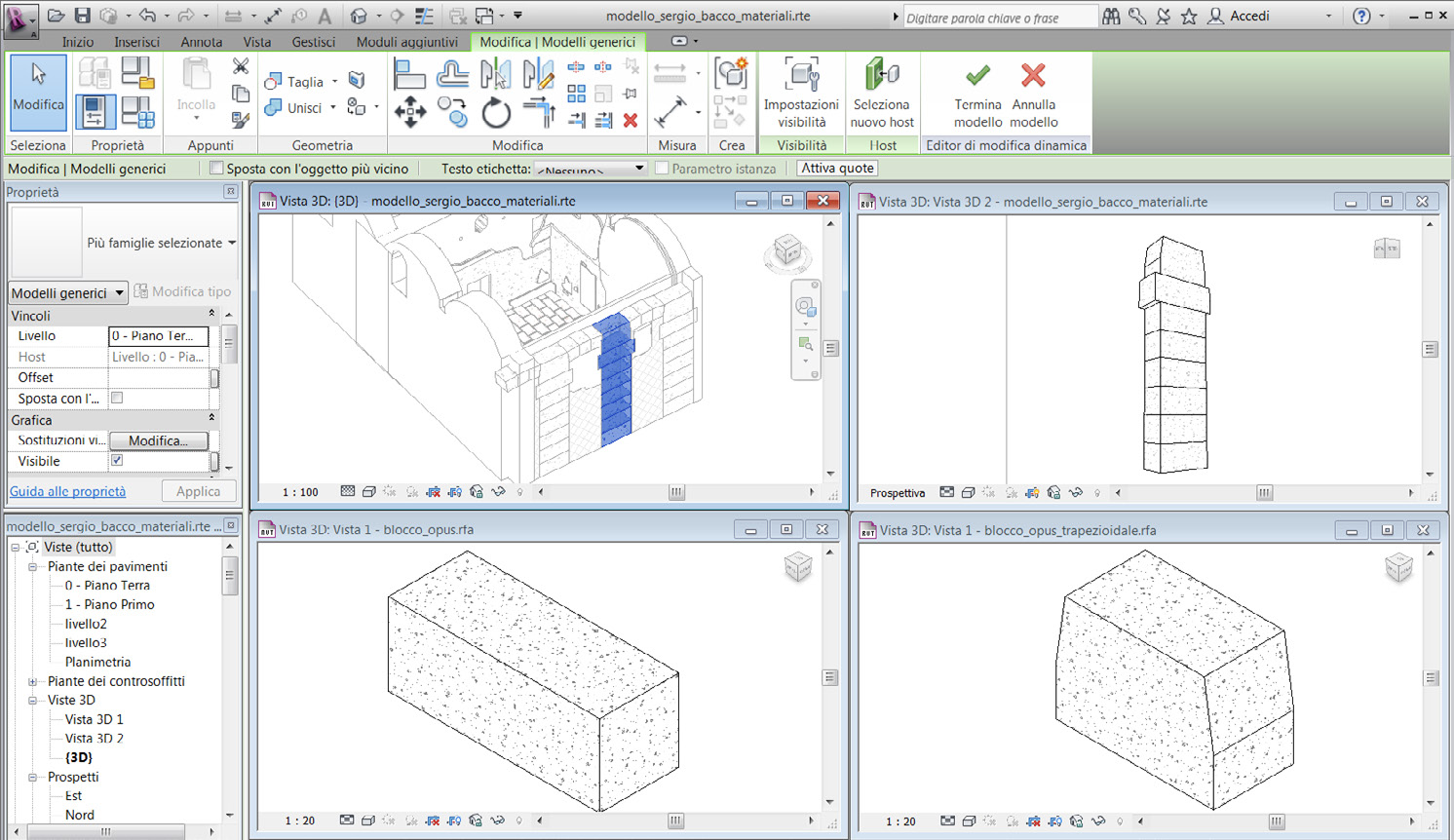Open the Inizio ribbon tab
The height and width of the screenshot is (840, 1454).
pyautogui.click(x=78, y=42)
